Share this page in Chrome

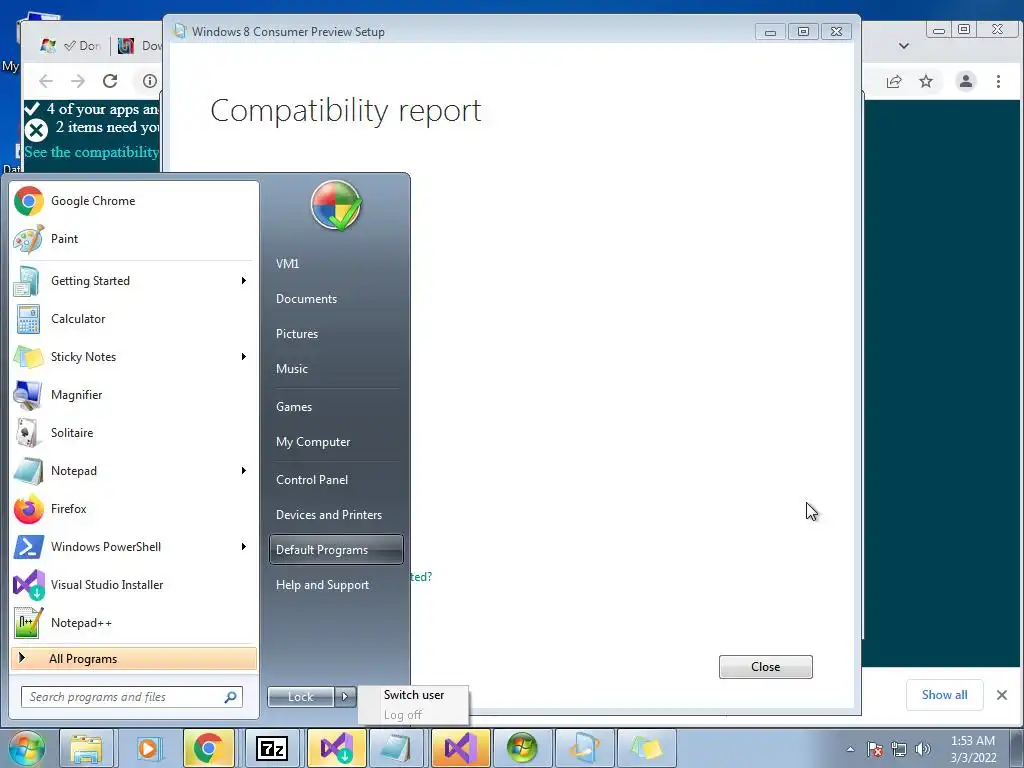894,82
